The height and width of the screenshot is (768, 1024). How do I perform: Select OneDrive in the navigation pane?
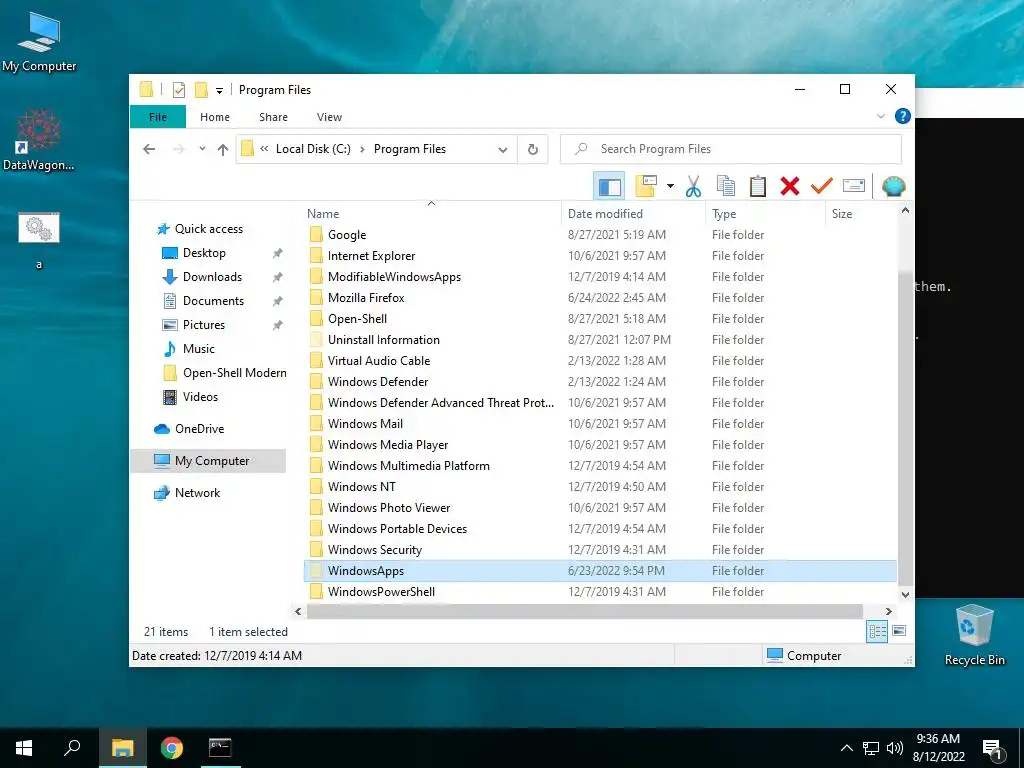click(199, 429)
